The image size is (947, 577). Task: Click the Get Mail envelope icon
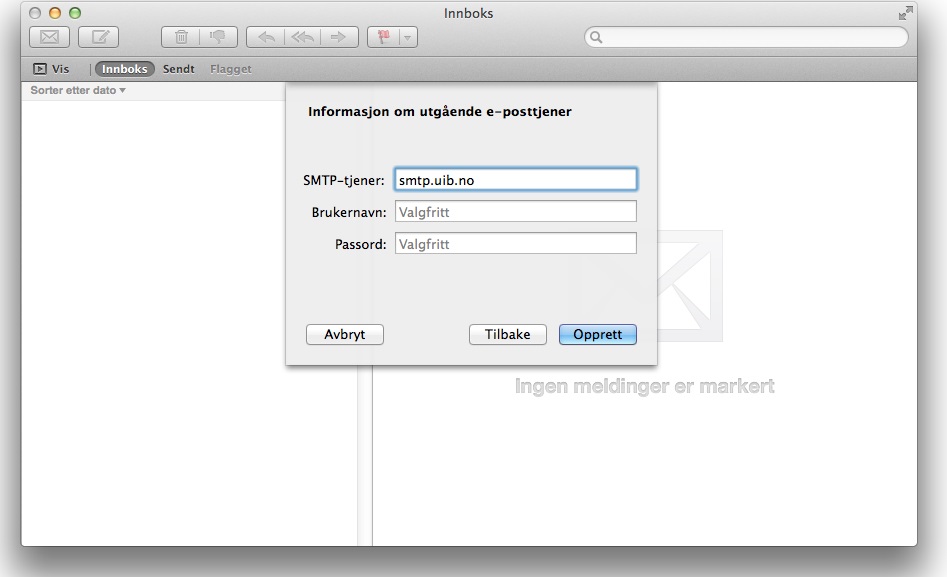point(48,37)
